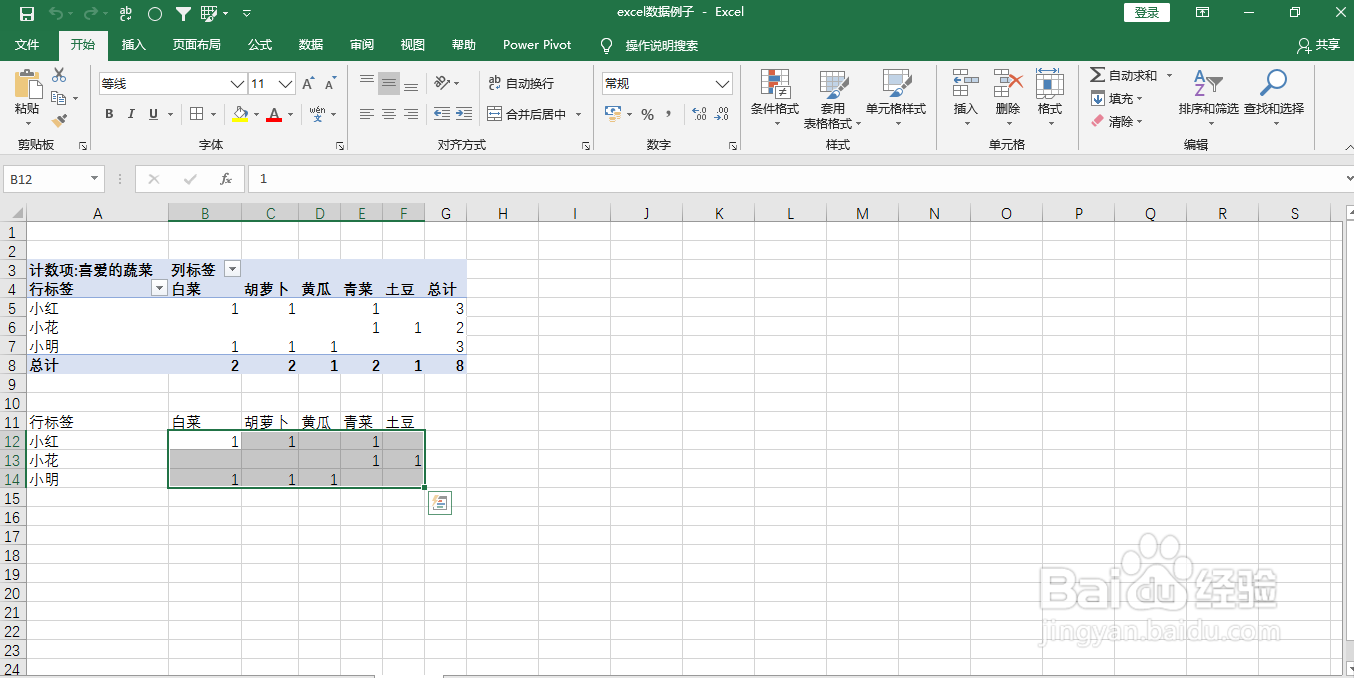Image resolution: width=1354 pixels, height=678 pixels.
Task: Switch to the 插入 Insert ribbon tab
Action: [134, 45]
